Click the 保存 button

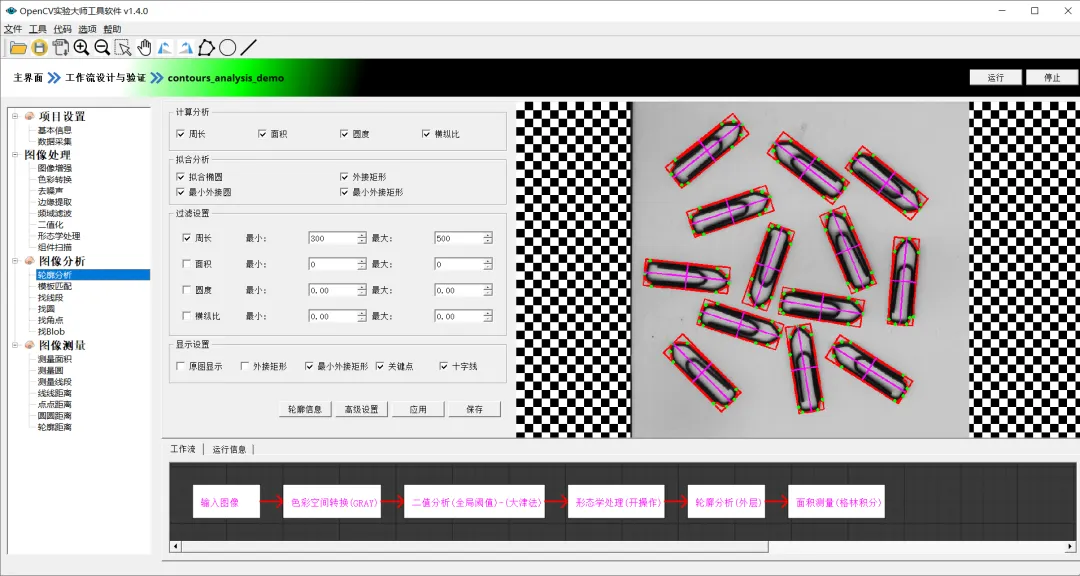[x=475, y=409]
